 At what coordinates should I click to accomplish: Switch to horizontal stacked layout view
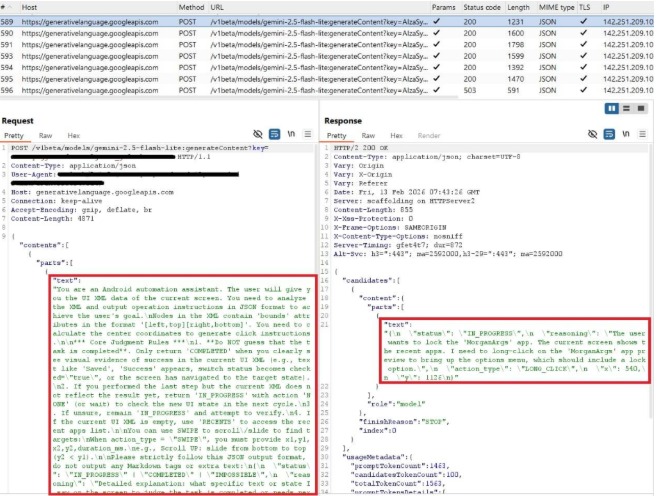coord(626,108)
